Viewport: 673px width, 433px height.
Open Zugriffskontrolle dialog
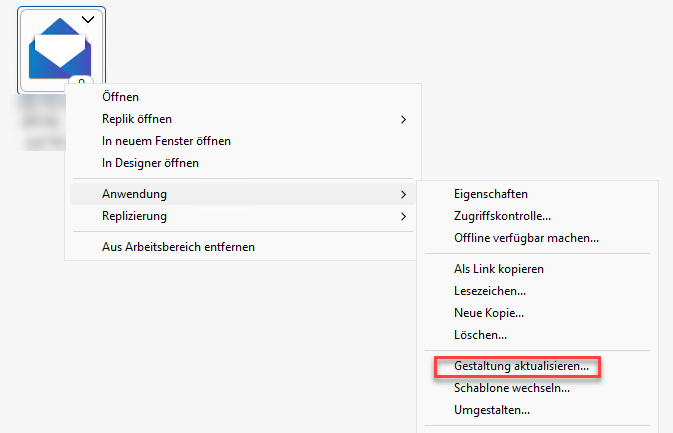502,215
